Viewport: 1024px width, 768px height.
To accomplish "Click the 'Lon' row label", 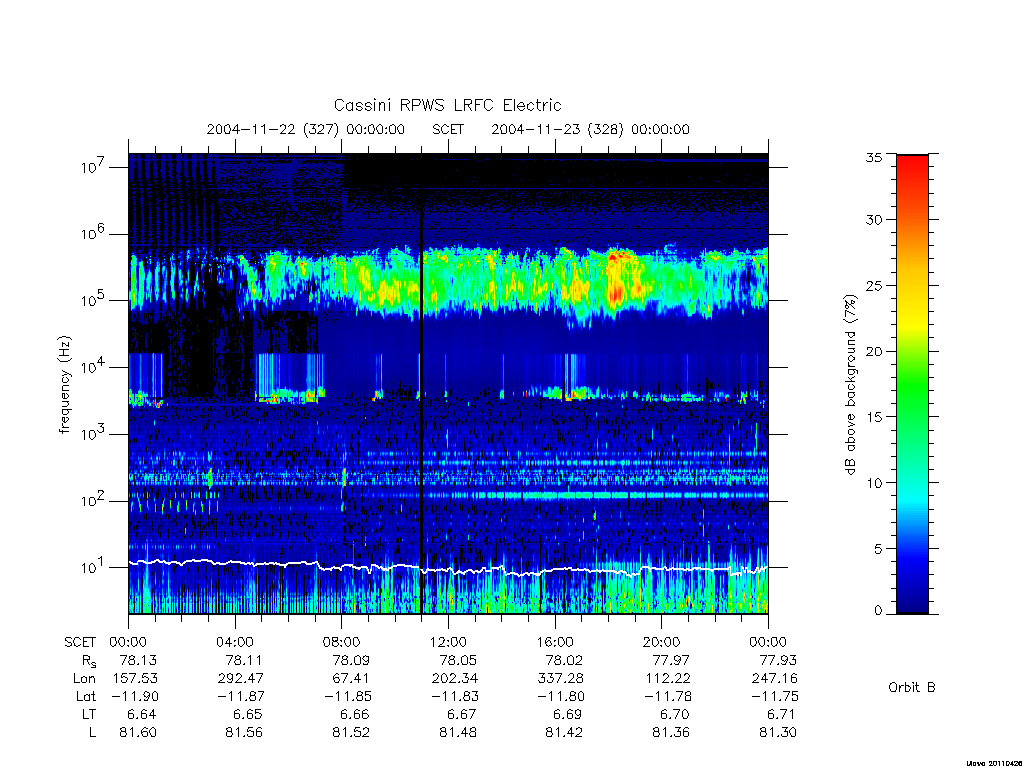I will (85, 678).
